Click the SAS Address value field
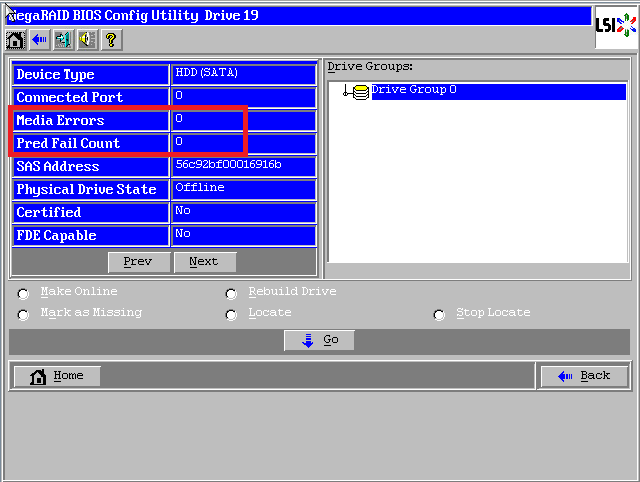640x482 pixels. point(244,166)
